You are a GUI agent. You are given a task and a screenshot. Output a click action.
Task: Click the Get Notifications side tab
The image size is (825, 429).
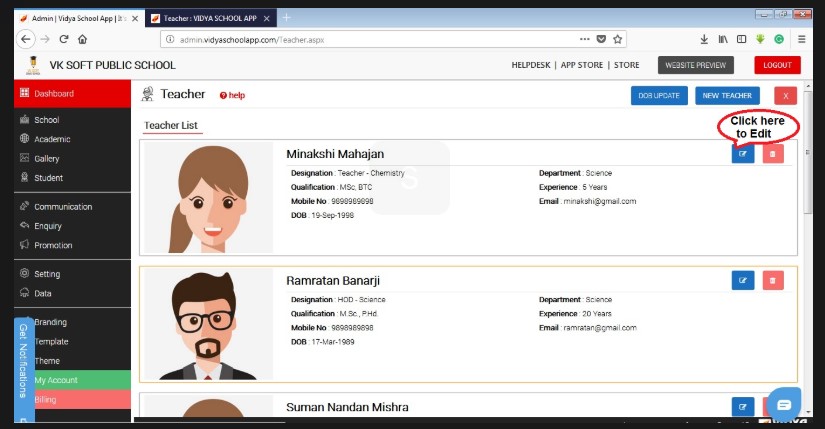[x=24, y=368]
